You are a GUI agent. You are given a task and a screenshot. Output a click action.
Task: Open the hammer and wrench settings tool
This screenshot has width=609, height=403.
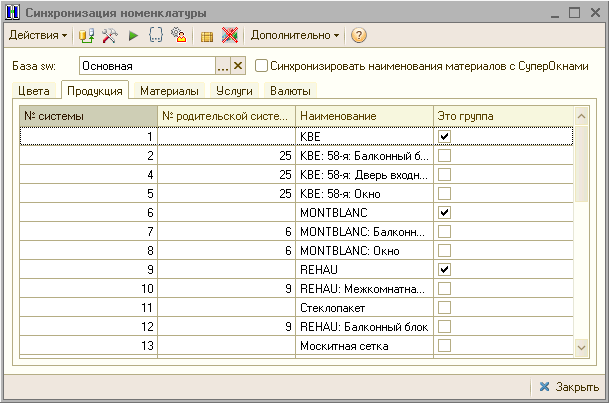[110, 35]
